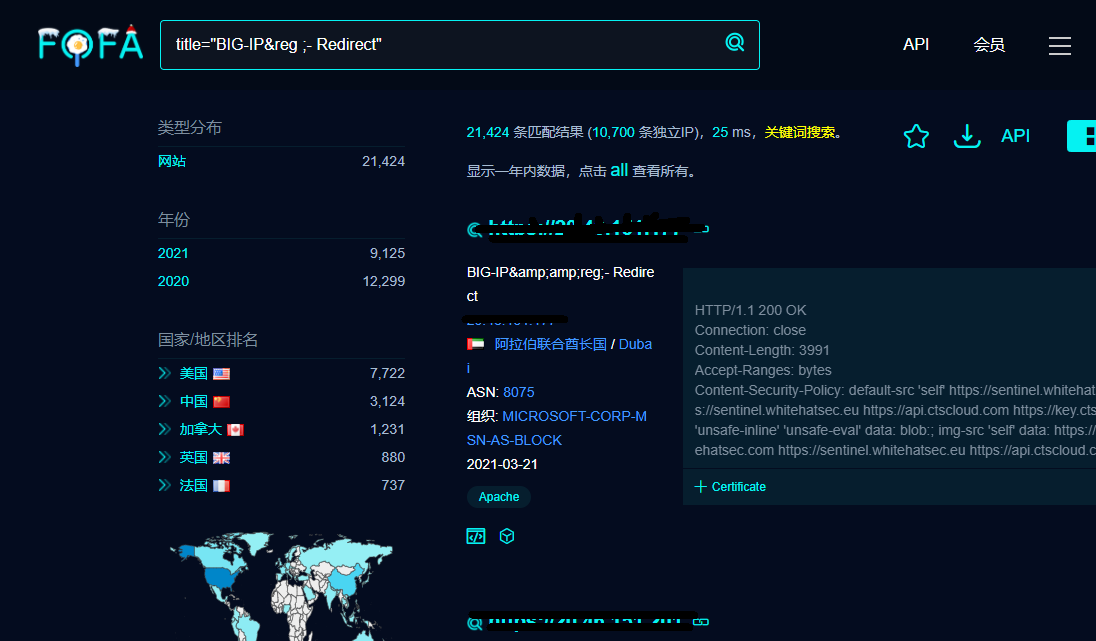Expand the 法国 country entry
The width and height of the screenshot is (1096, 641).
tap(164, 485)
